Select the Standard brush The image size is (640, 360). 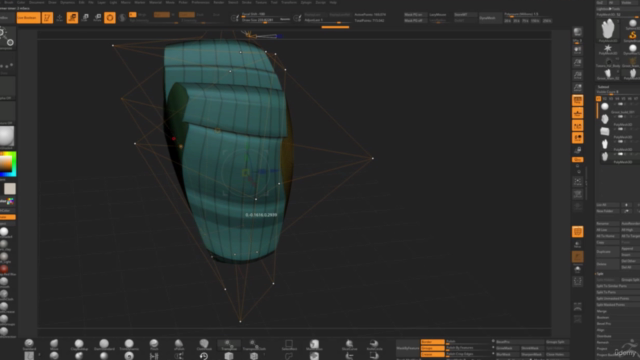click(29, 345)
